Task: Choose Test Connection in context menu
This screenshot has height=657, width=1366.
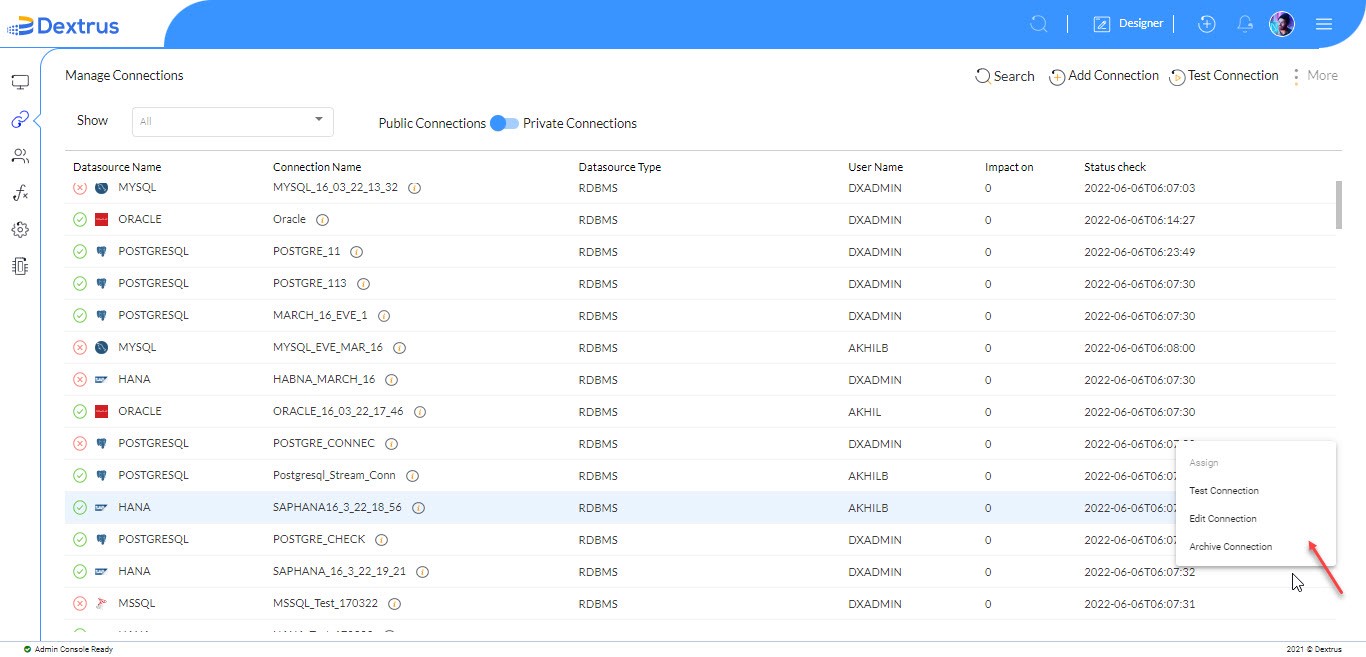Action: [1224, 491]
